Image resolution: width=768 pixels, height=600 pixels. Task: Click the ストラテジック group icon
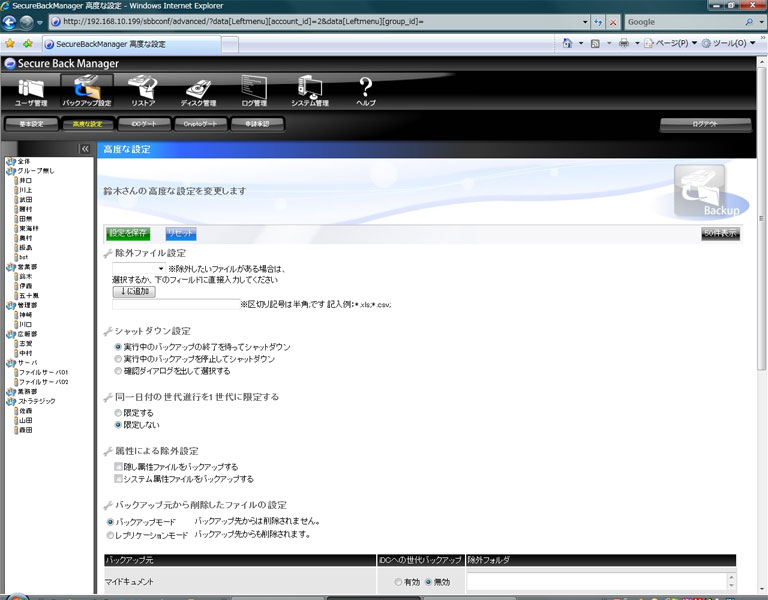(10, 401)
